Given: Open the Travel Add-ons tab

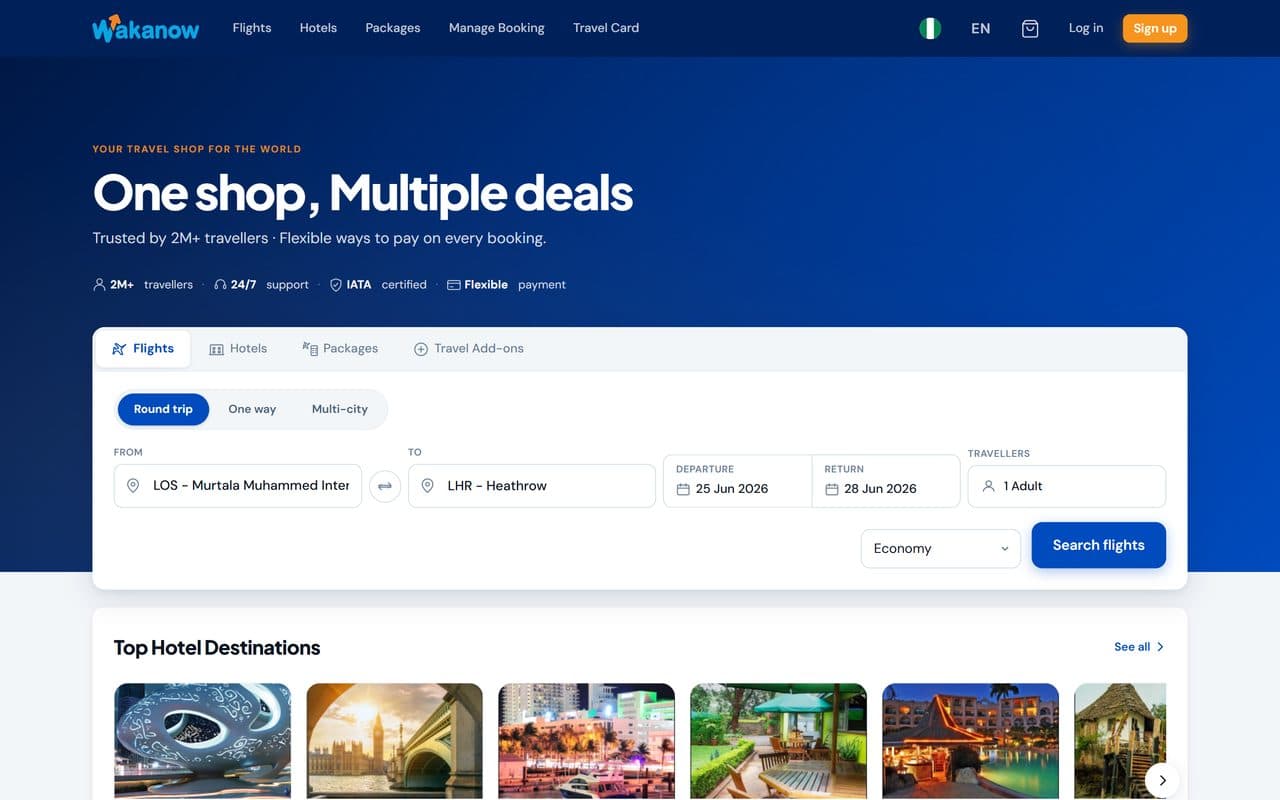Looking at the screenshot, I should tap(469, 349).
